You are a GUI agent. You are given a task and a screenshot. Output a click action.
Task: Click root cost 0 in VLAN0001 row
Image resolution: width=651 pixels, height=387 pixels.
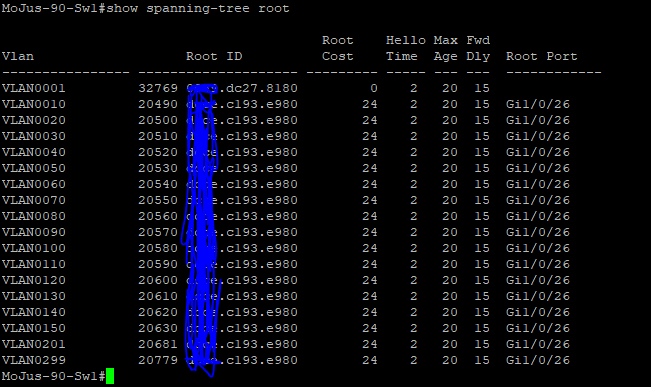coord(374,88)
